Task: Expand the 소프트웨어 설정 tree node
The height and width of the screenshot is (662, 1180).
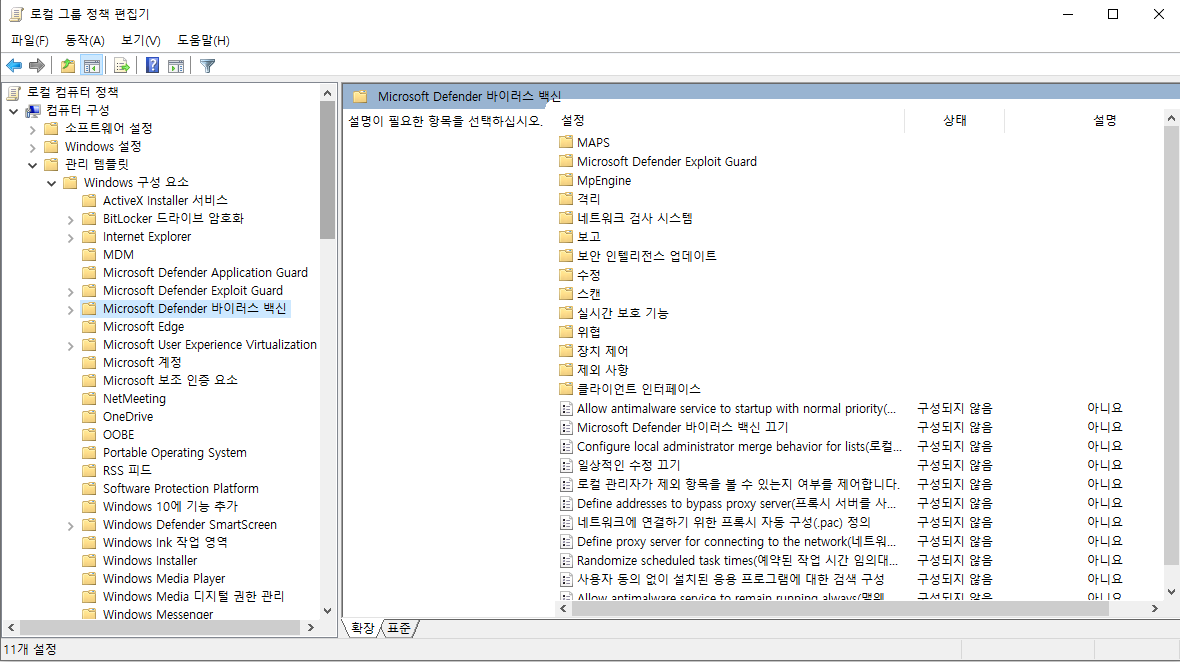Action: coord(32,129)
